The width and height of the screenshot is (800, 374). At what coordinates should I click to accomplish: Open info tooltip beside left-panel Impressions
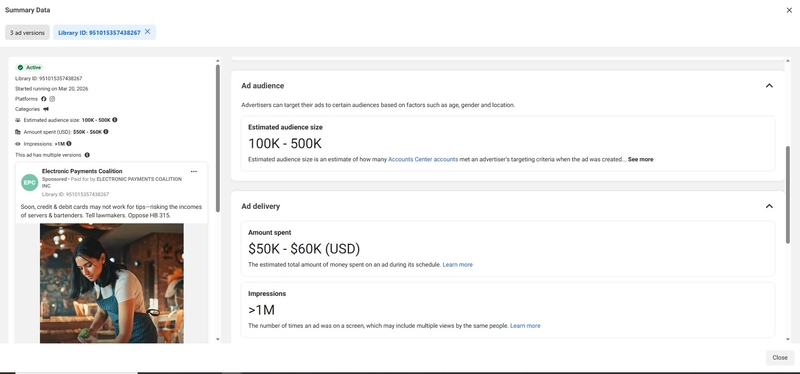coord(68,144)
